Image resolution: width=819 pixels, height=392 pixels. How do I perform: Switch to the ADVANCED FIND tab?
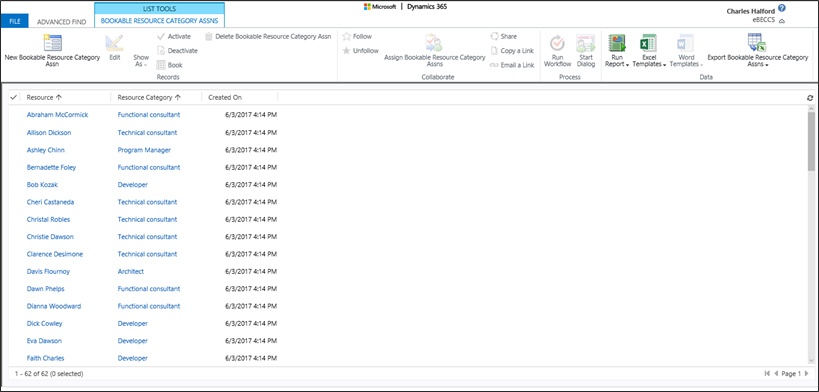[x=62, y=22]
